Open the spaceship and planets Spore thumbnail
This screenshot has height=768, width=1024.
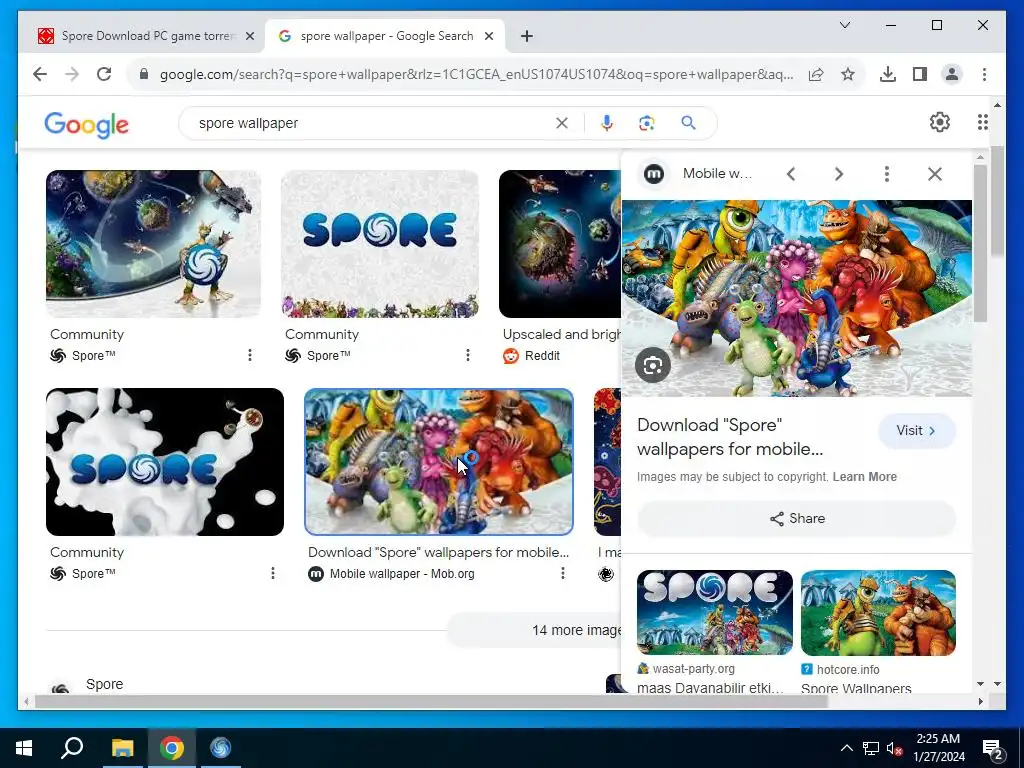[153, 244]
